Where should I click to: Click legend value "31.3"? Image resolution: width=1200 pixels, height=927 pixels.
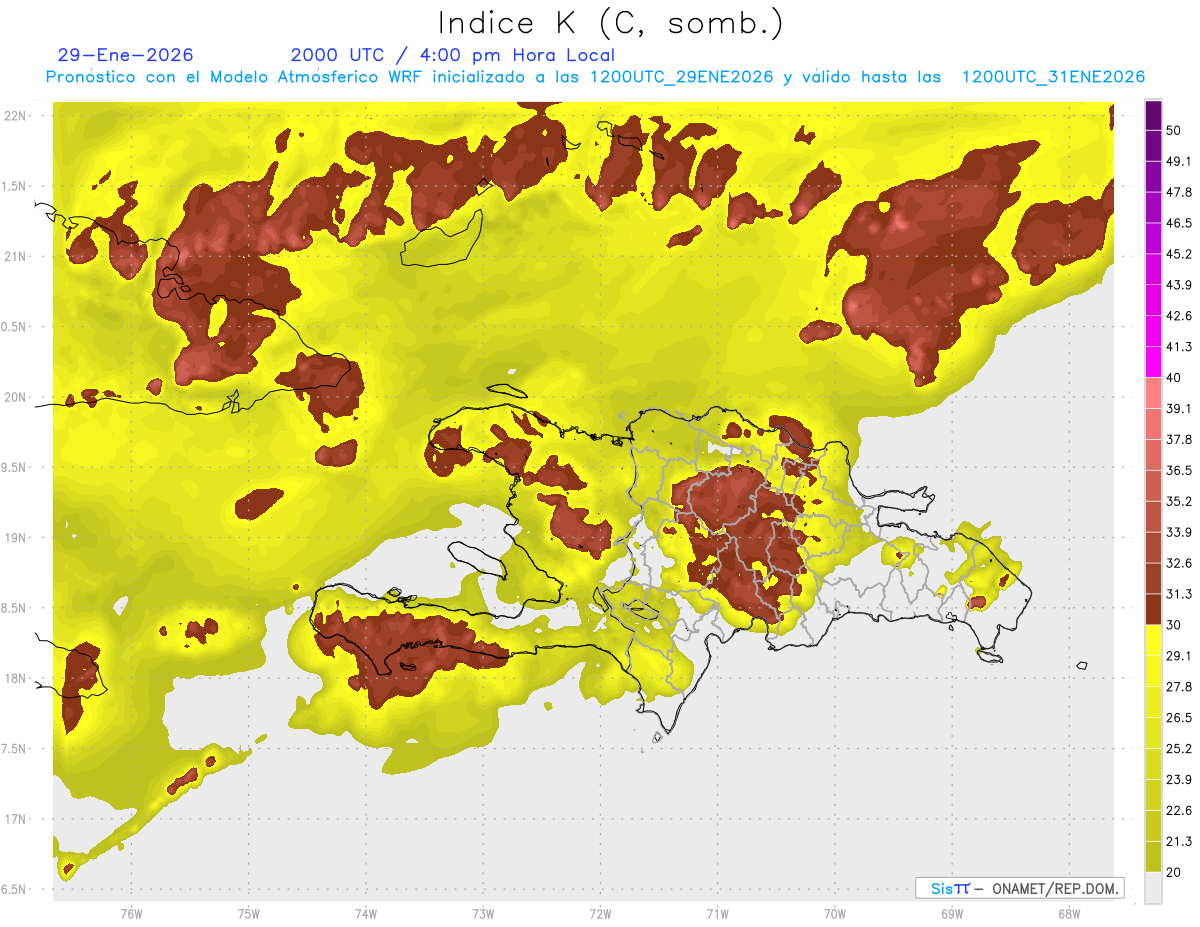click(x=1179, y=594)
